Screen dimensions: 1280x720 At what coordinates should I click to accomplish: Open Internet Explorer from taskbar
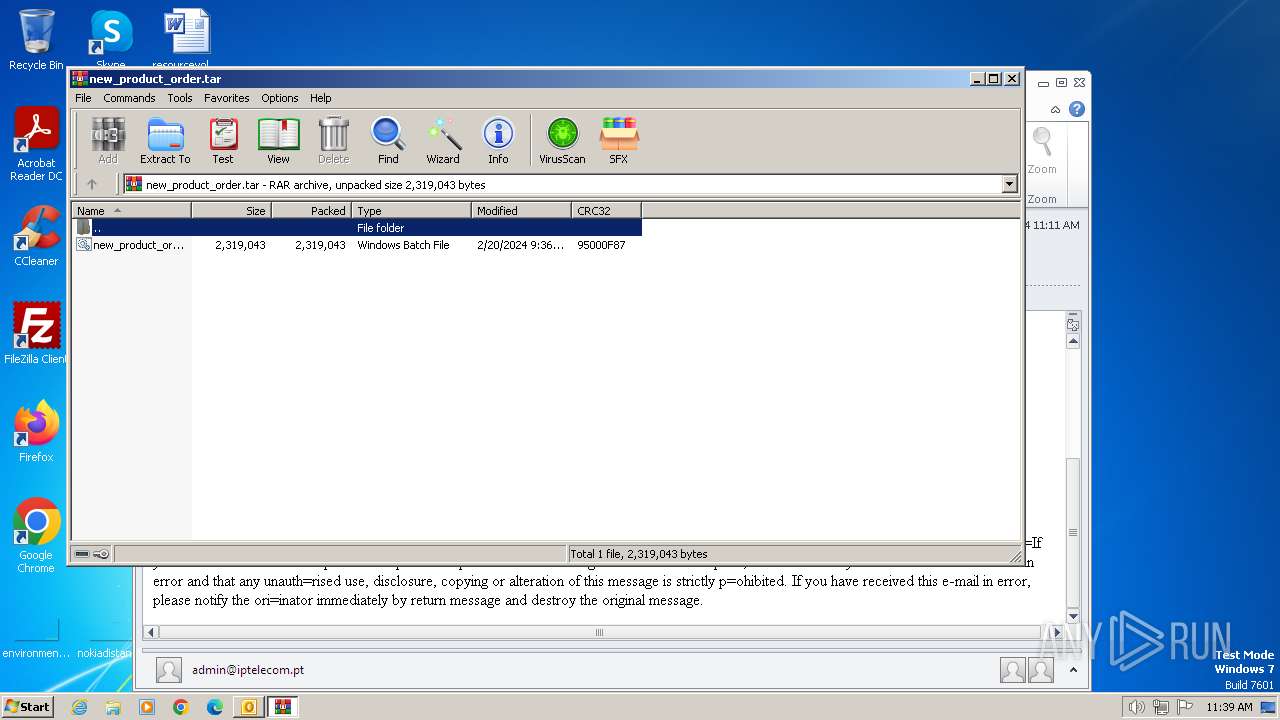79,707
